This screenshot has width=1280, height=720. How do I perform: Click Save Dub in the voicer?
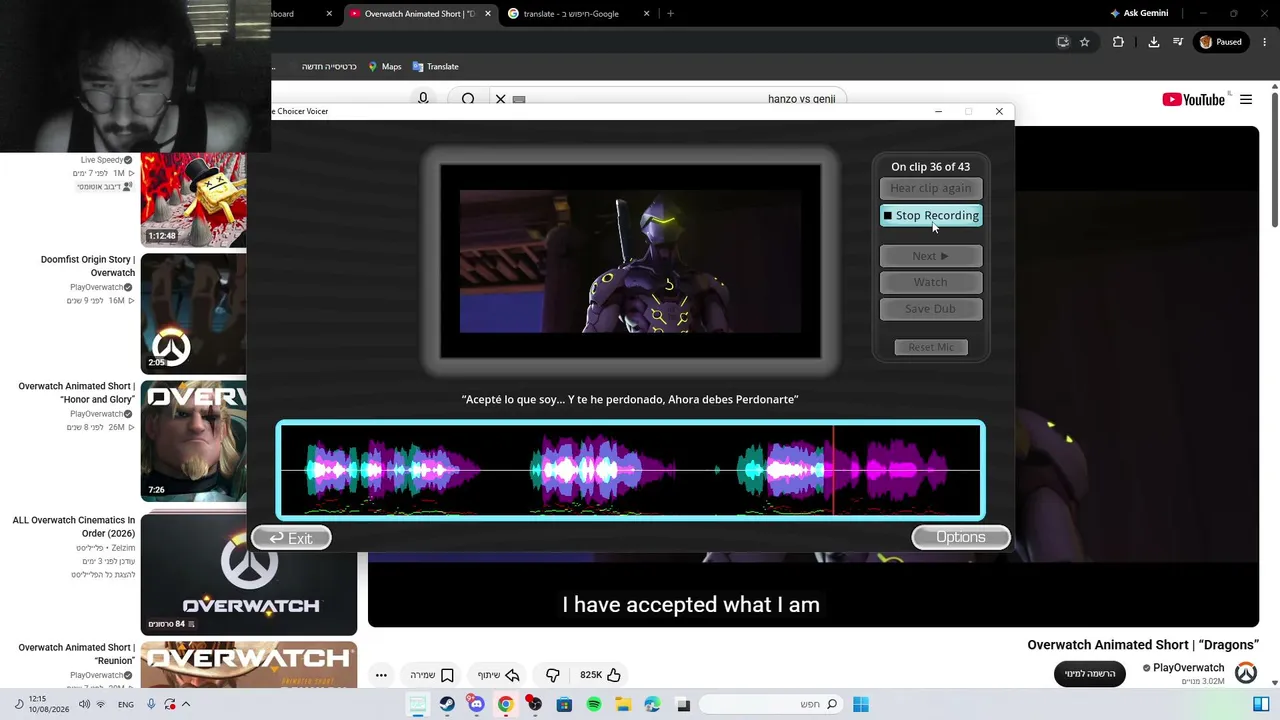click(x=931, y=309)
